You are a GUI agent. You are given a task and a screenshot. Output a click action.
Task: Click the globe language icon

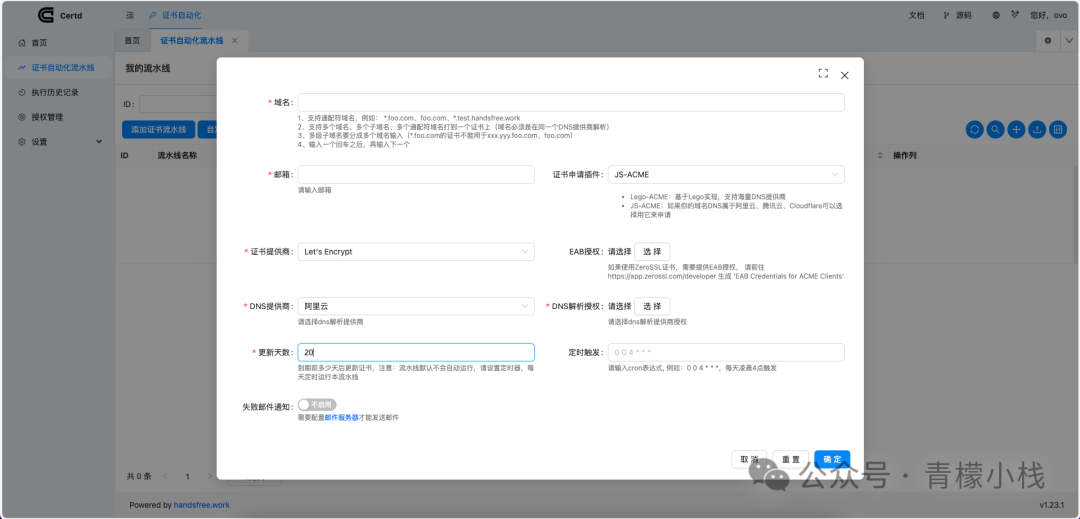point(996,15)
